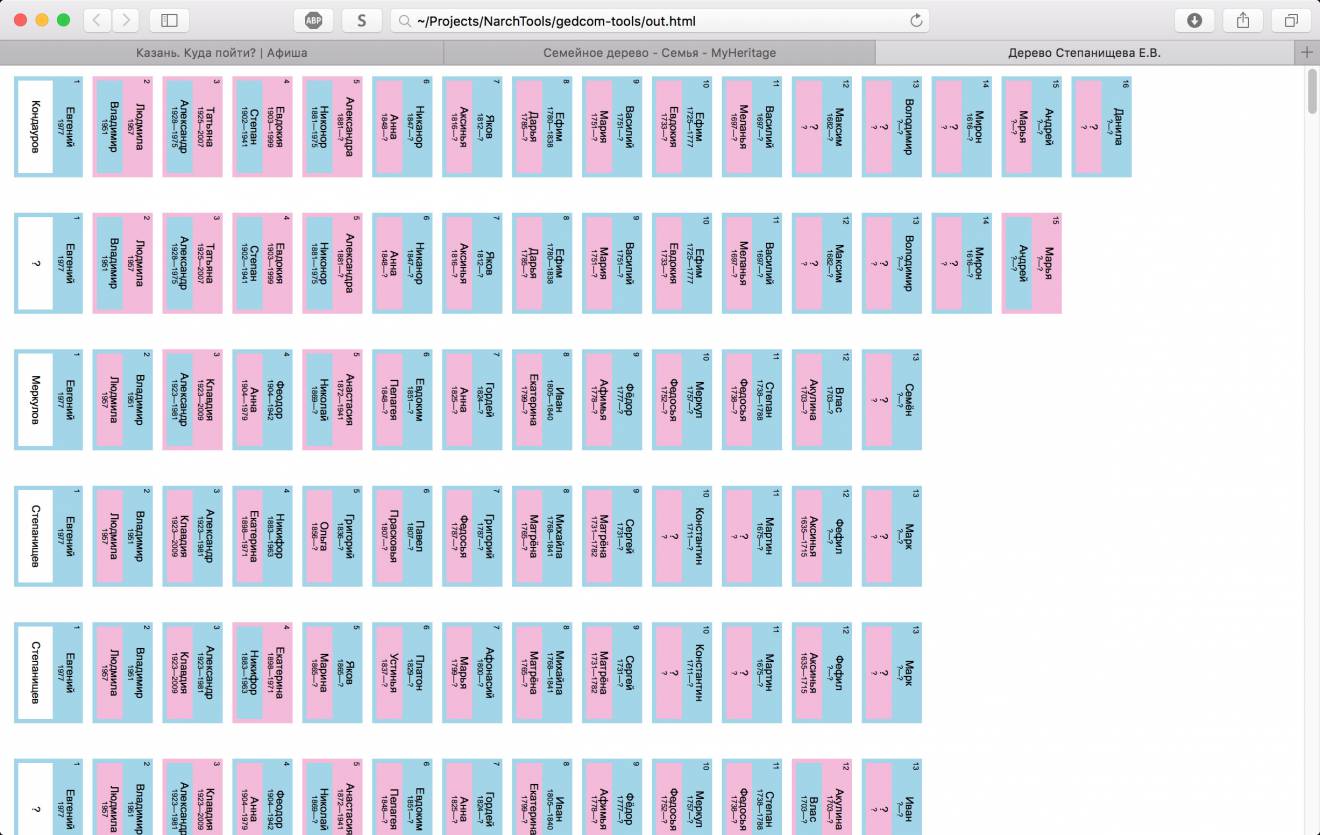Screen dimensions: 1320x835
Task: Click the Павел and Прасковья card
Action: 403,536
